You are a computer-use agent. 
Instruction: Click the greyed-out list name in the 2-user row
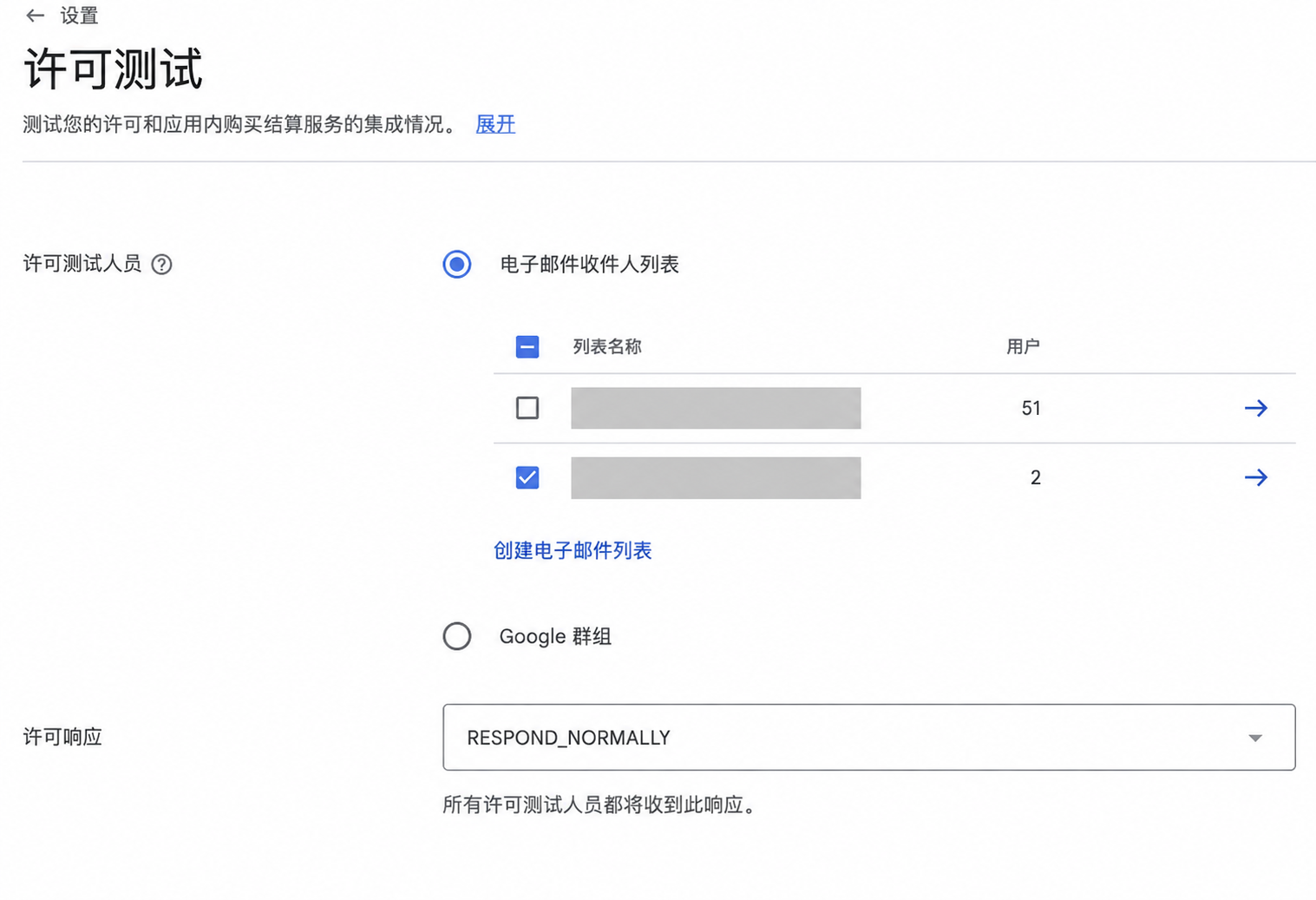click(x=716, y=477)
